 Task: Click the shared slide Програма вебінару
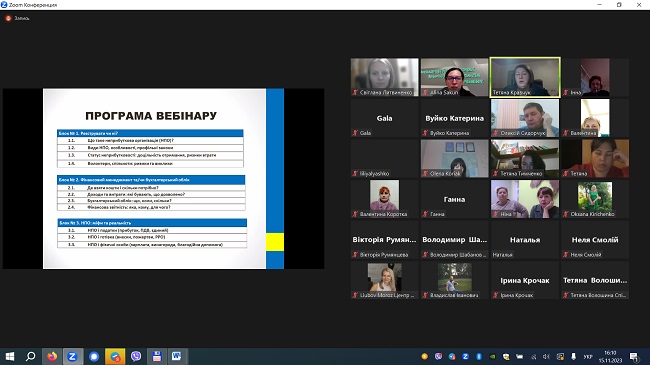pos(163,178)
